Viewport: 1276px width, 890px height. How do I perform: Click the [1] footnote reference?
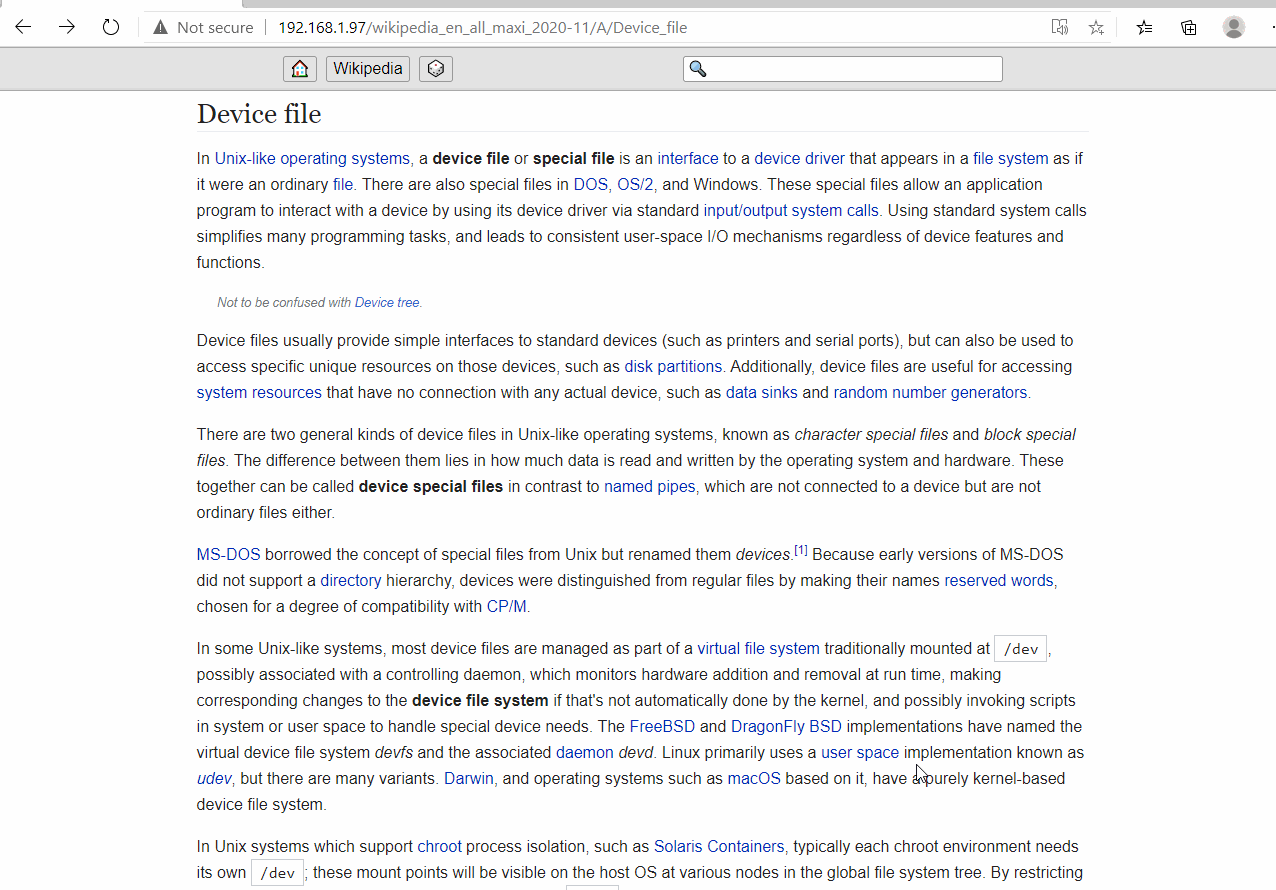coord(801,550)
